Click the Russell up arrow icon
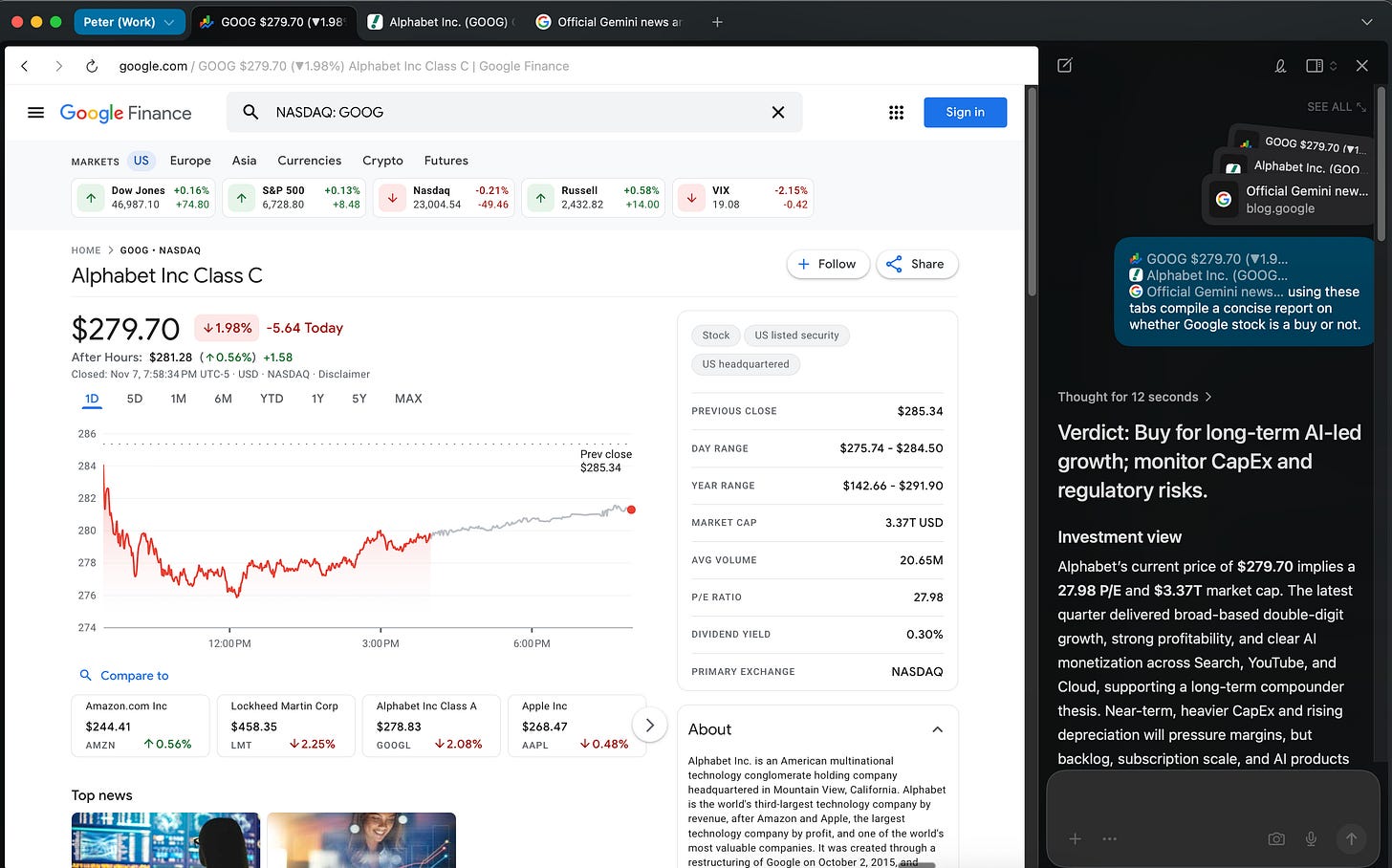This screenshot has width=1392, height=868. [x=541, y=198]
